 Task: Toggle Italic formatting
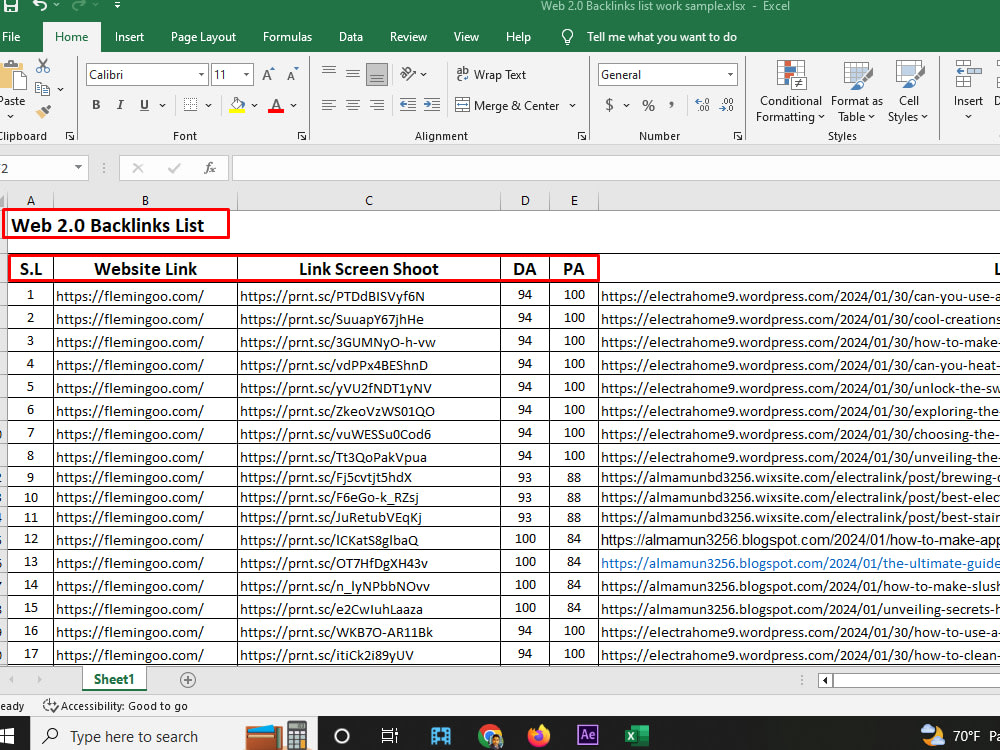[x=120, y=105]
